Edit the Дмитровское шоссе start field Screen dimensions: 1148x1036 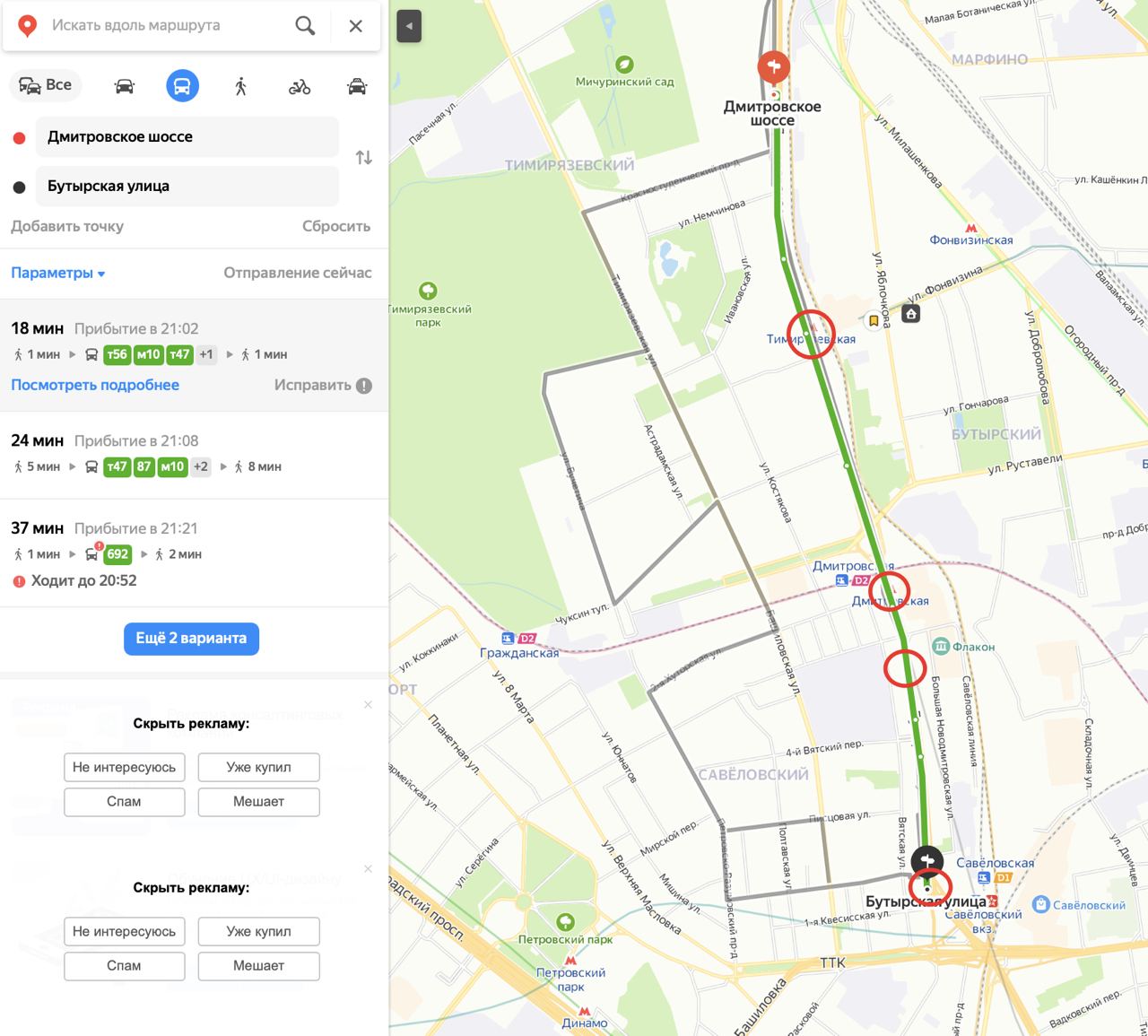tap(187, 136)
